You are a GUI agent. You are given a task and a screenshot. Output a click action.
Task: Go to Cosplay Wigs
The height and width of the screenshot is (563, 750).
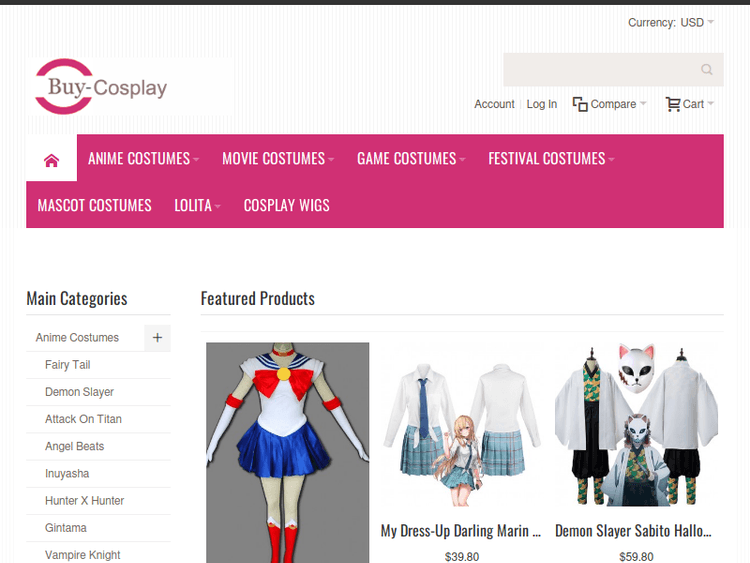tap(287, 205)
